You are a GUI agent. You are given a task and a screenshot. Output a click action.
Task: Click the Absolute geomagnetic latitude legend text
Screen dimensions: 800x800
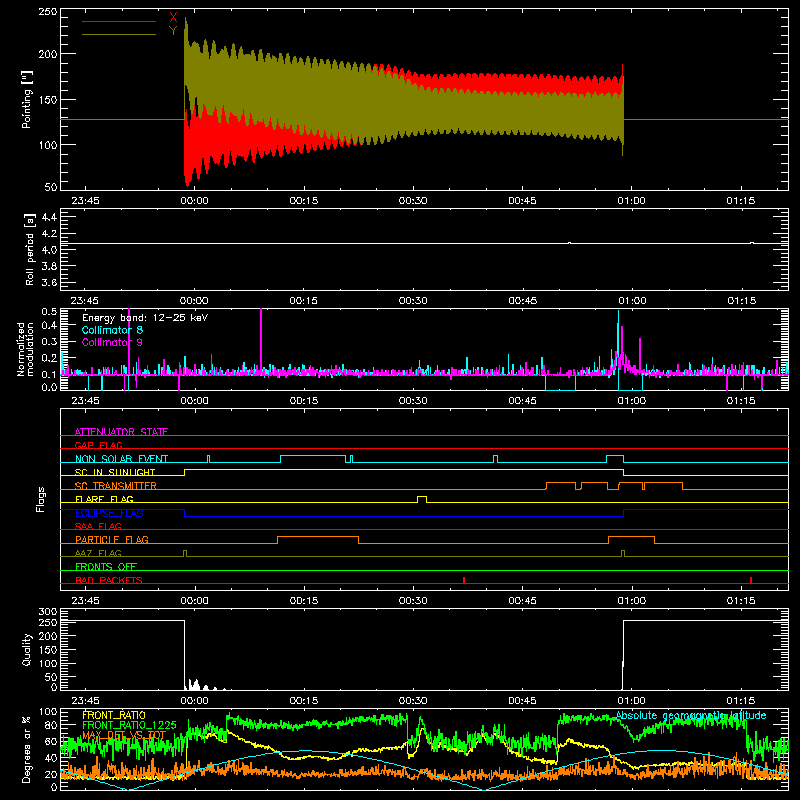click(x=691, y=715)
